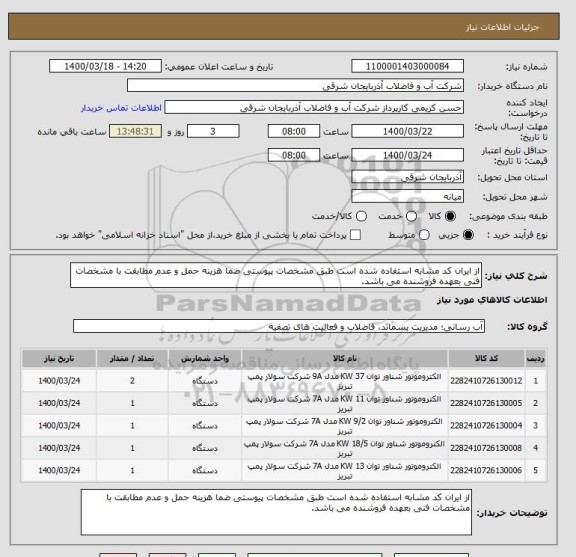Click the request creator name field
This screenshot has width=576, height=557.
(x=314, y=108)
